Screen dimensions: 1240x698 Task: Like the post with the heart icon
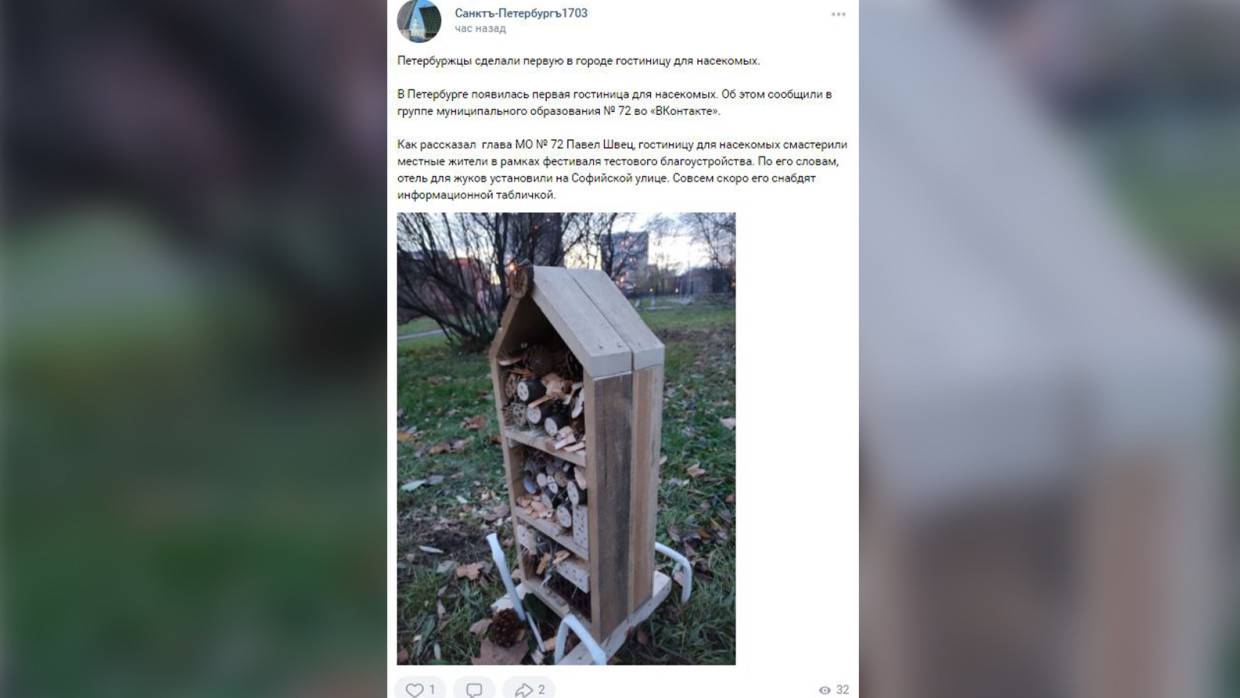414,690
